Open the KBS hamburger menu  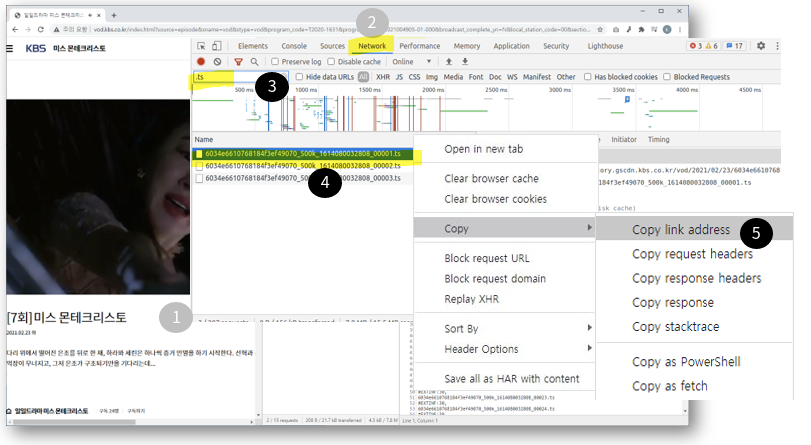click(x=10, y=48)
